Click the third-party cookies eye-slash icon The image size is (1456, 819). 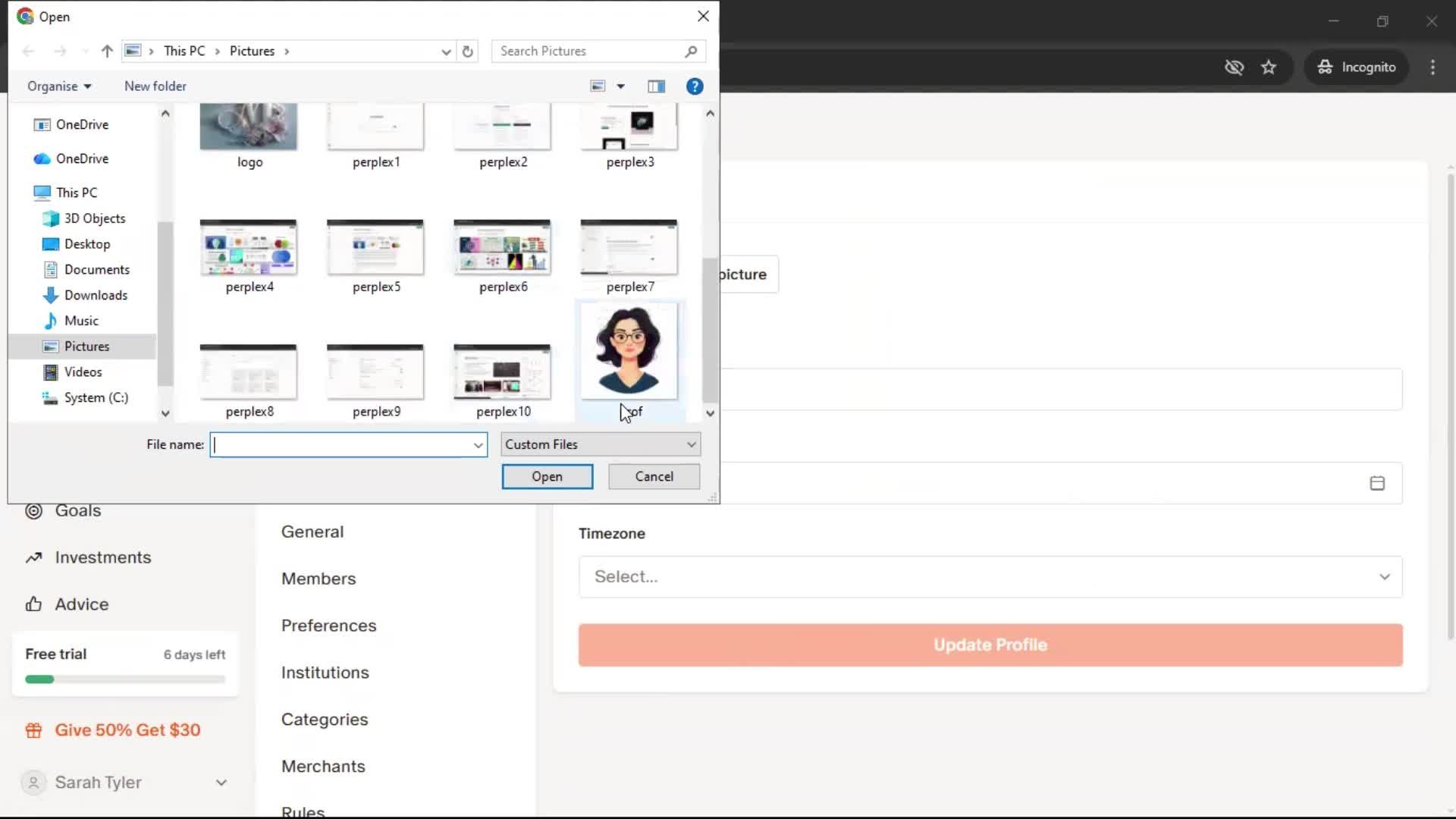[1234, 67]
